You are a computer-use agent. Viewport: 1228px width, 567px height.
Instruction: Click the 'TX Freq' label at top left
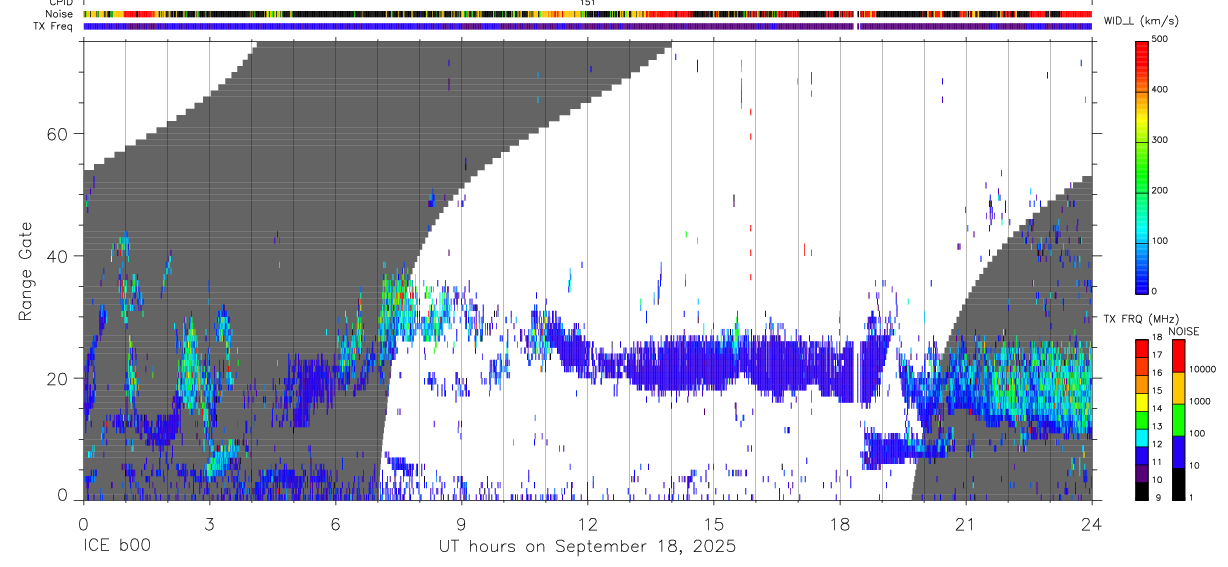pos(53,26)
